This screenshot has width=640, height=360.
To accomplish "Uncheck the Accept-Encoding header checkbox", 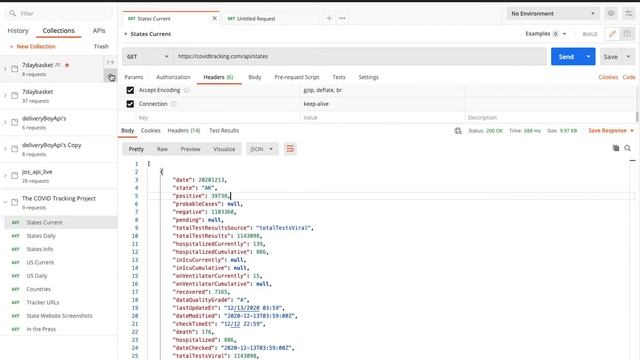I will tap(130, 90).
